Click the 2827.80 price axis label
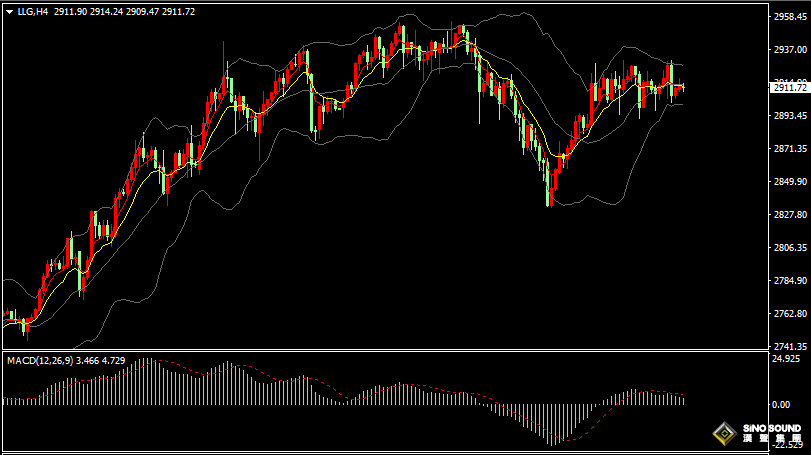 pyautogui.click(x=790, y=215)
